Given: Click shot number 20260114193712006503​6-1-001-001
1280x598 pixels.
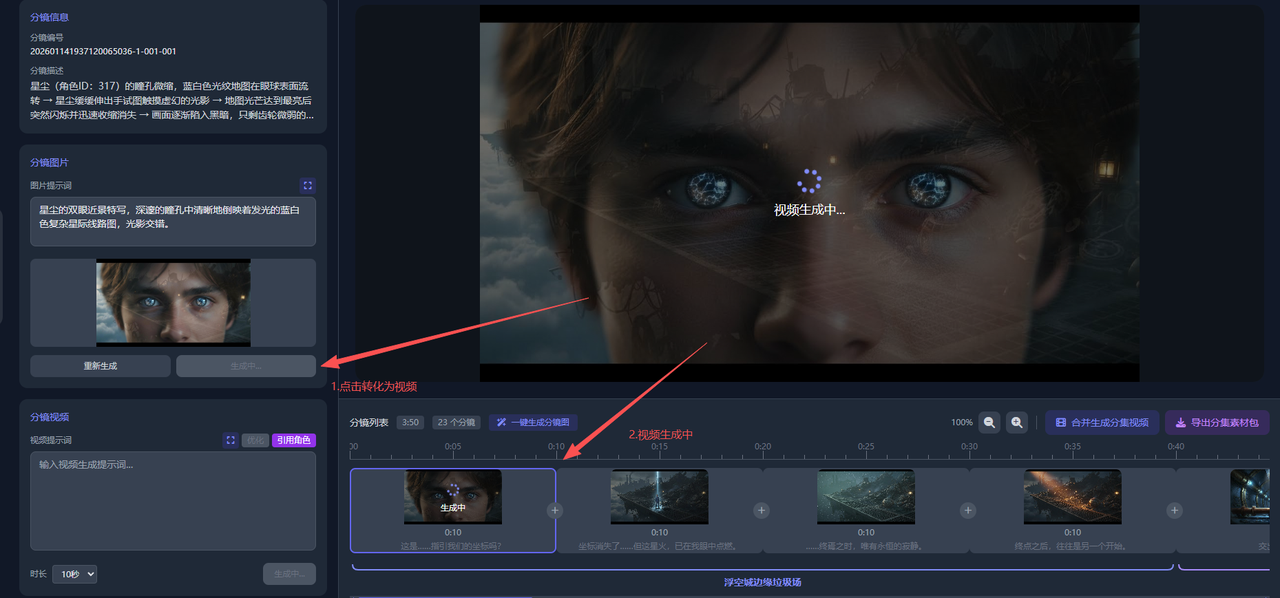Looking at the screenshot, I should (103, 51).
